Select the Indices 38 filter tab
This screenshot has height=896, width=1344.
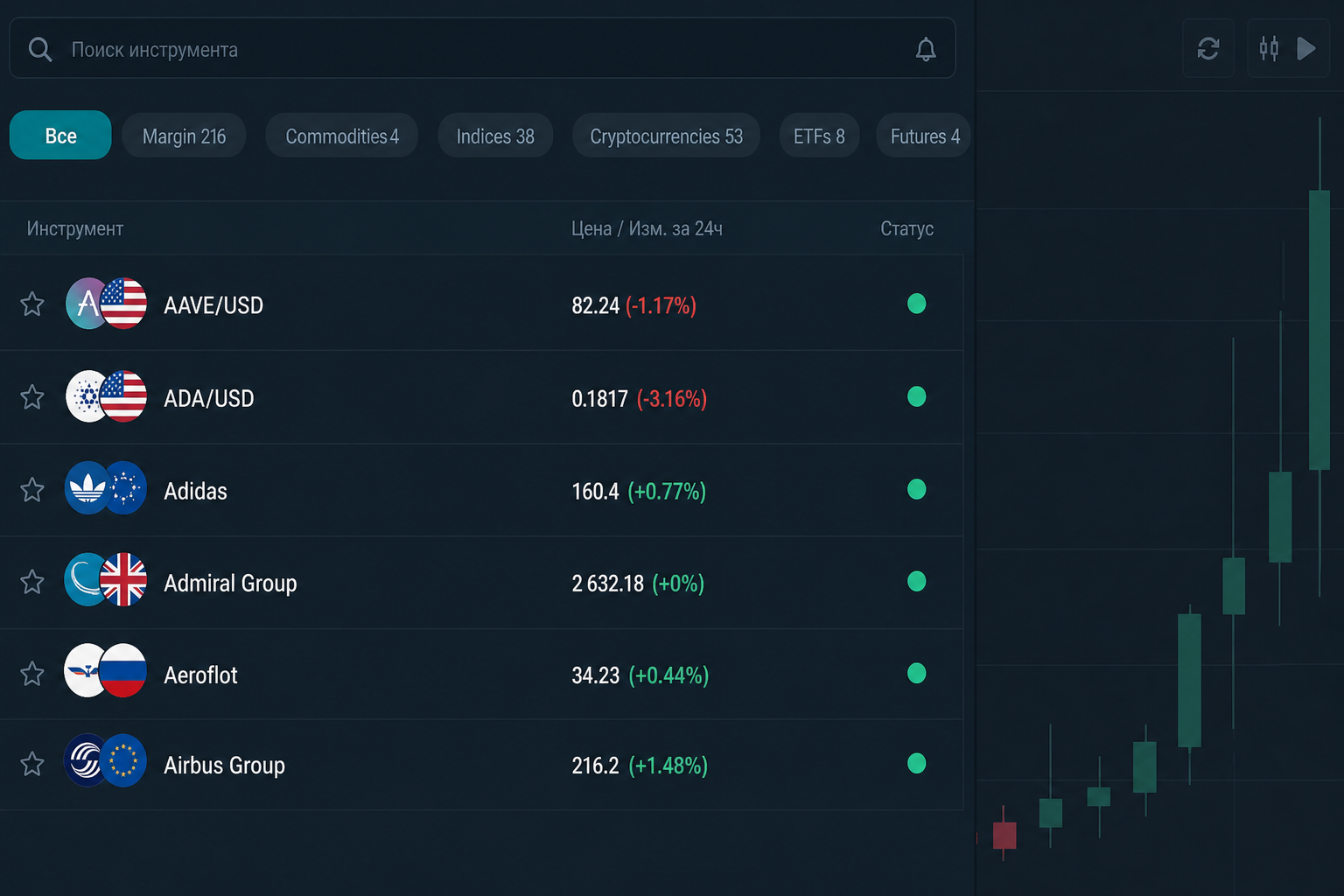click(x=495, y=136)
